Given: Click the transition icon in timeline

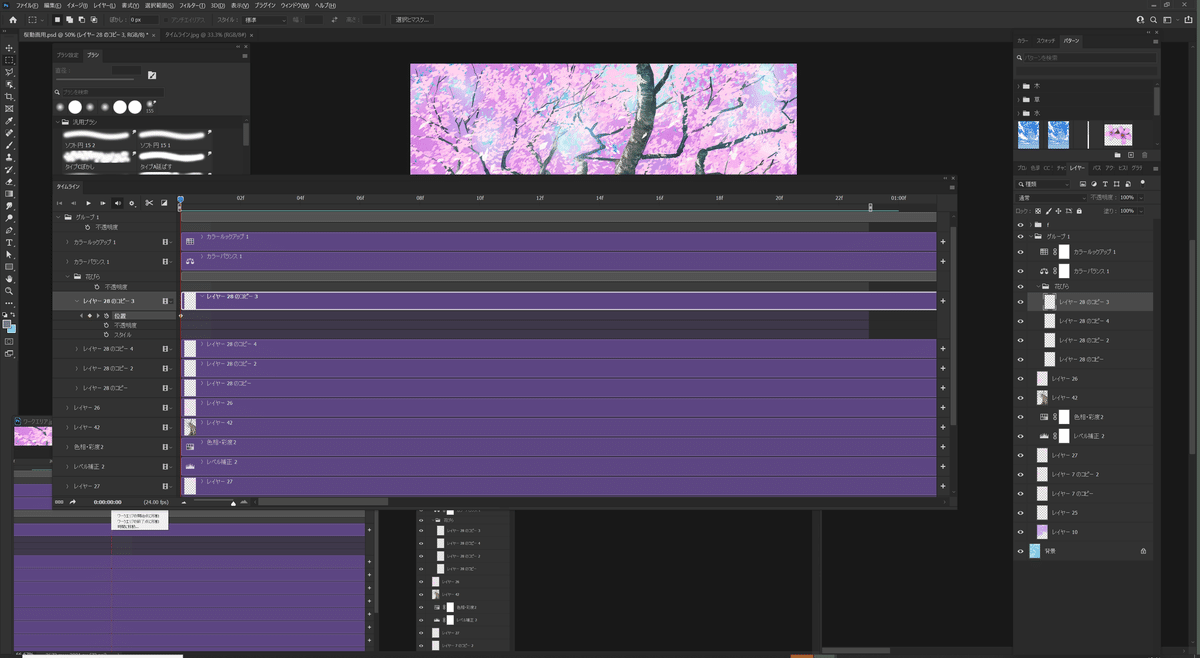Looking at the screenshot, I should 163,203.
